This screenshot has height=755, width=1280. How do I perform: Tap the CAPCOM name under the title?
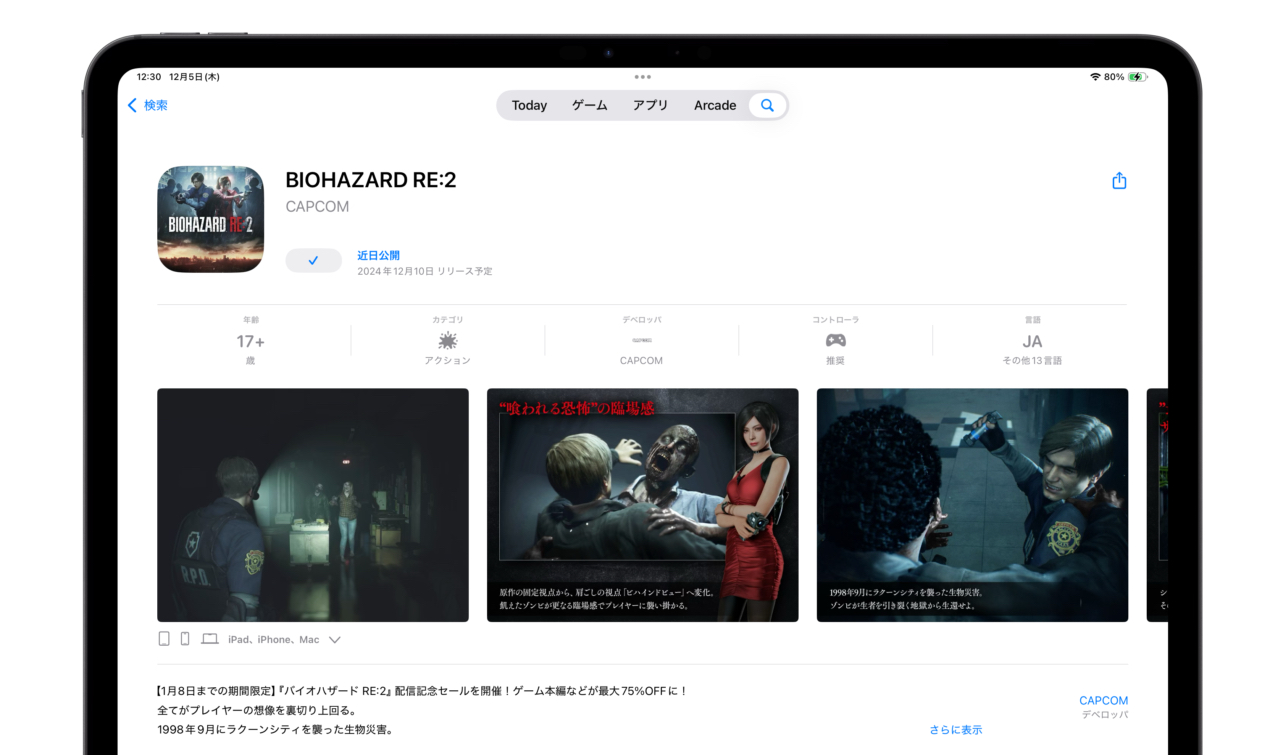[317, 207]
